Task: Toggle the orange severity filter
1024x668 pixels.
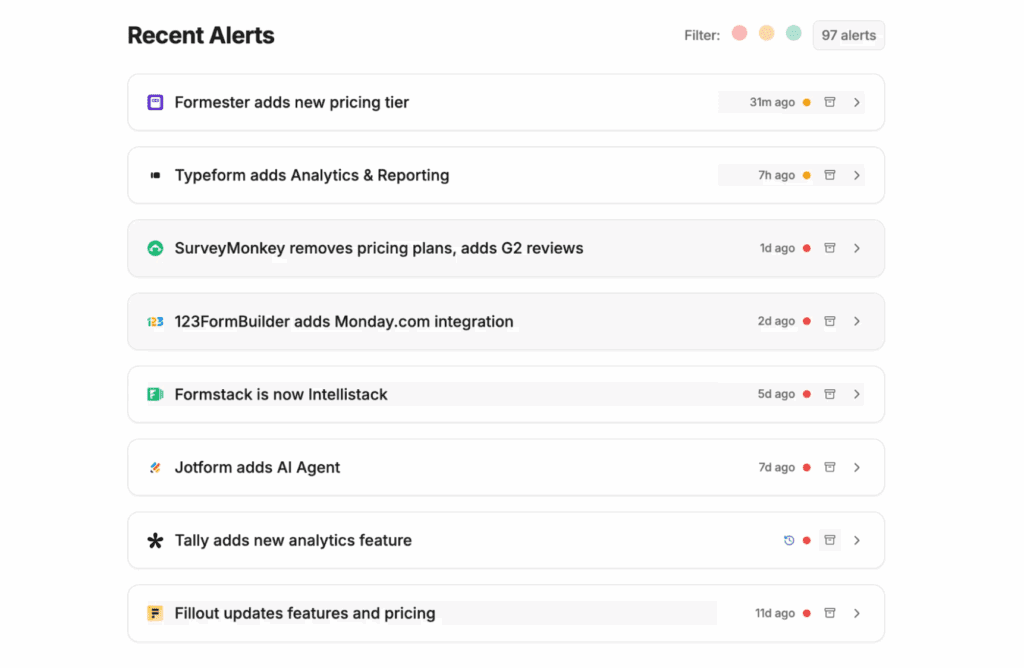Action: (x=766, y=33)
